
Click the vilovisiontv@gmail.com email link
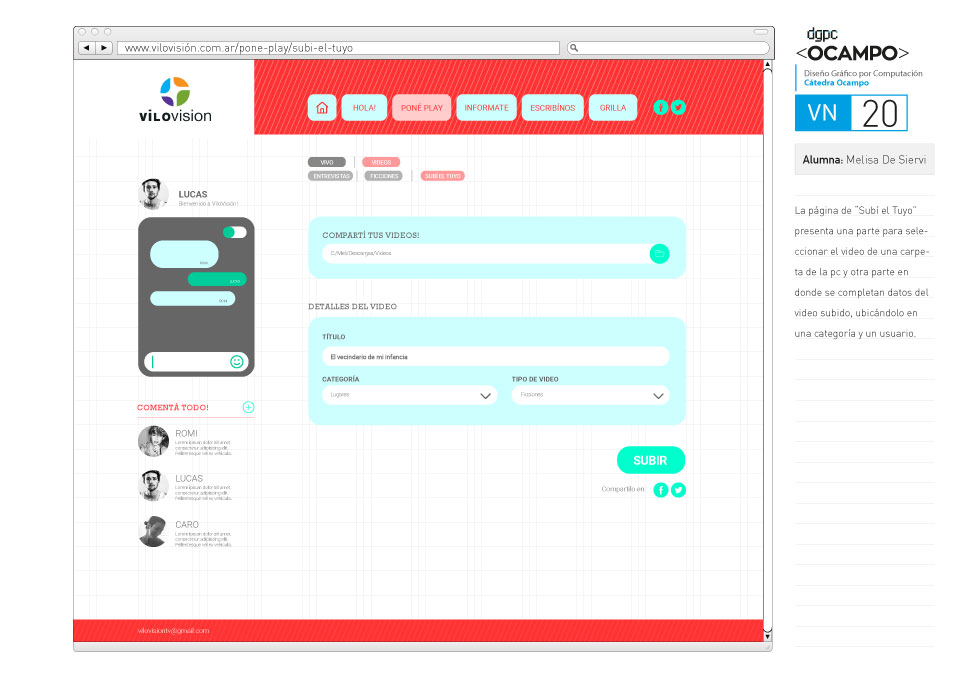coord(172,631)
